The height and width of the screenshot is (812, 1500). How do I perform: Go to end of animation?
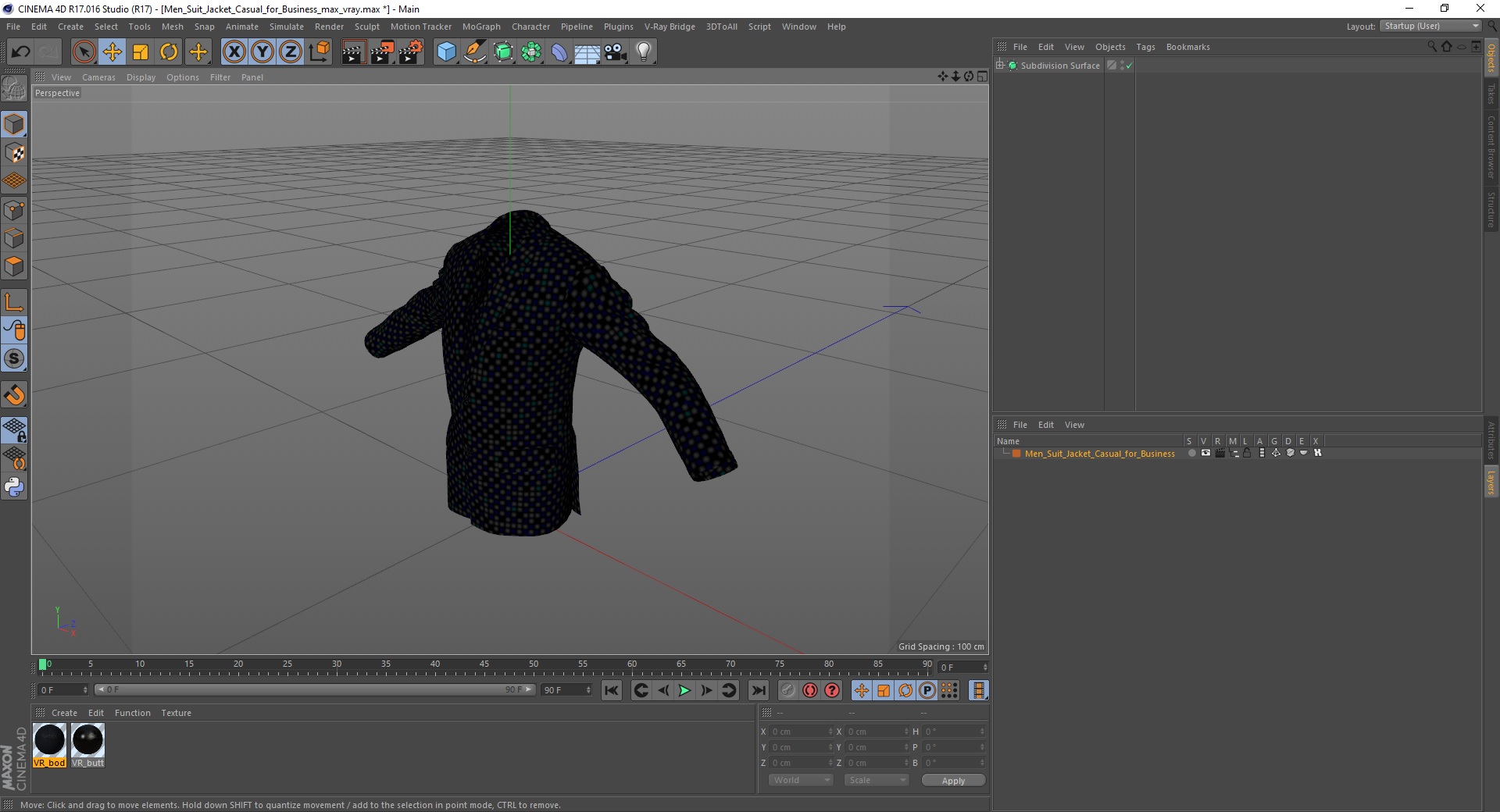[x=758, y=690]
